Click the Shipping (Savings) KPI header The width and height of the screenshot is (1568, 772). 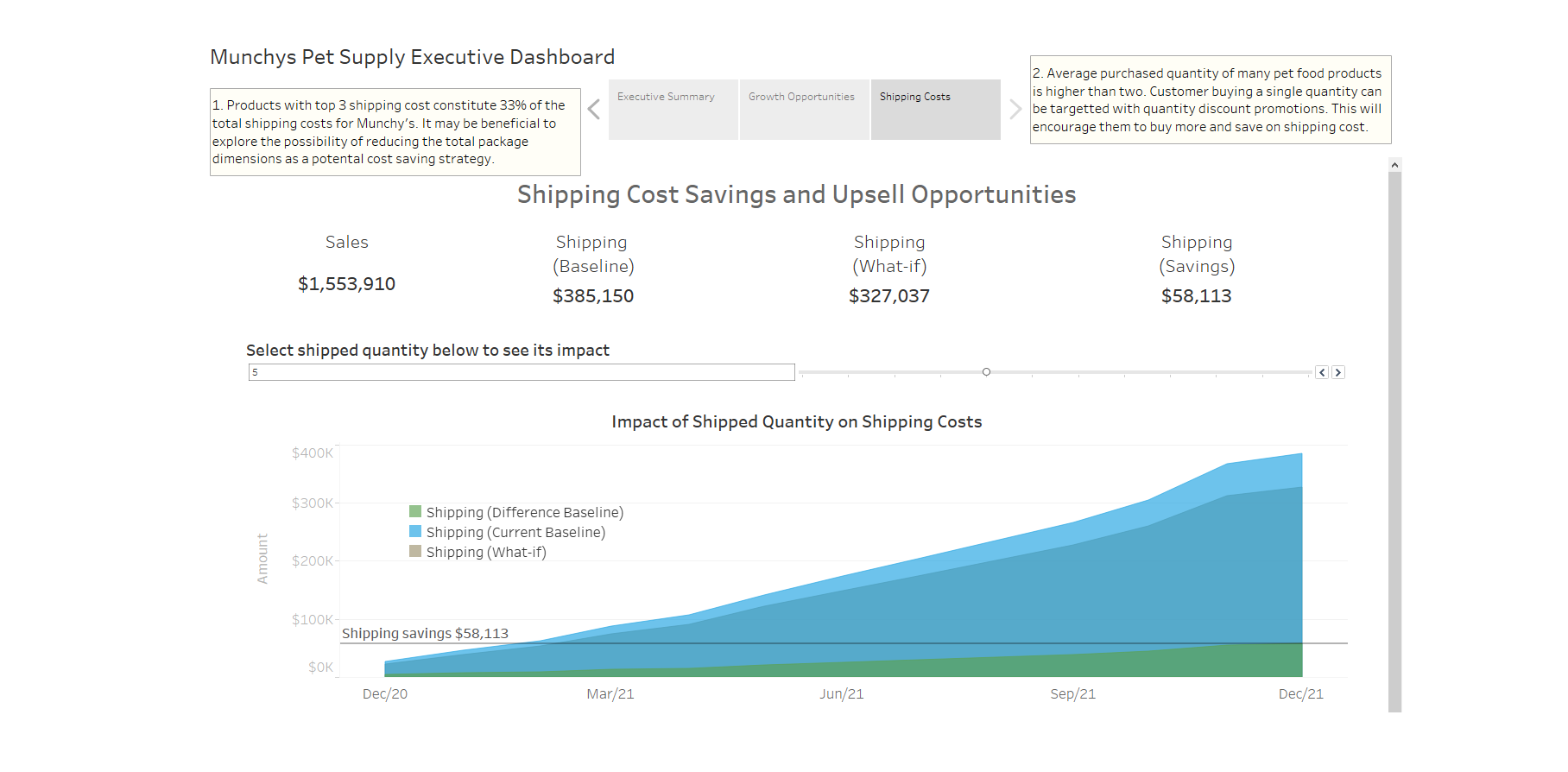point(1197,254)
